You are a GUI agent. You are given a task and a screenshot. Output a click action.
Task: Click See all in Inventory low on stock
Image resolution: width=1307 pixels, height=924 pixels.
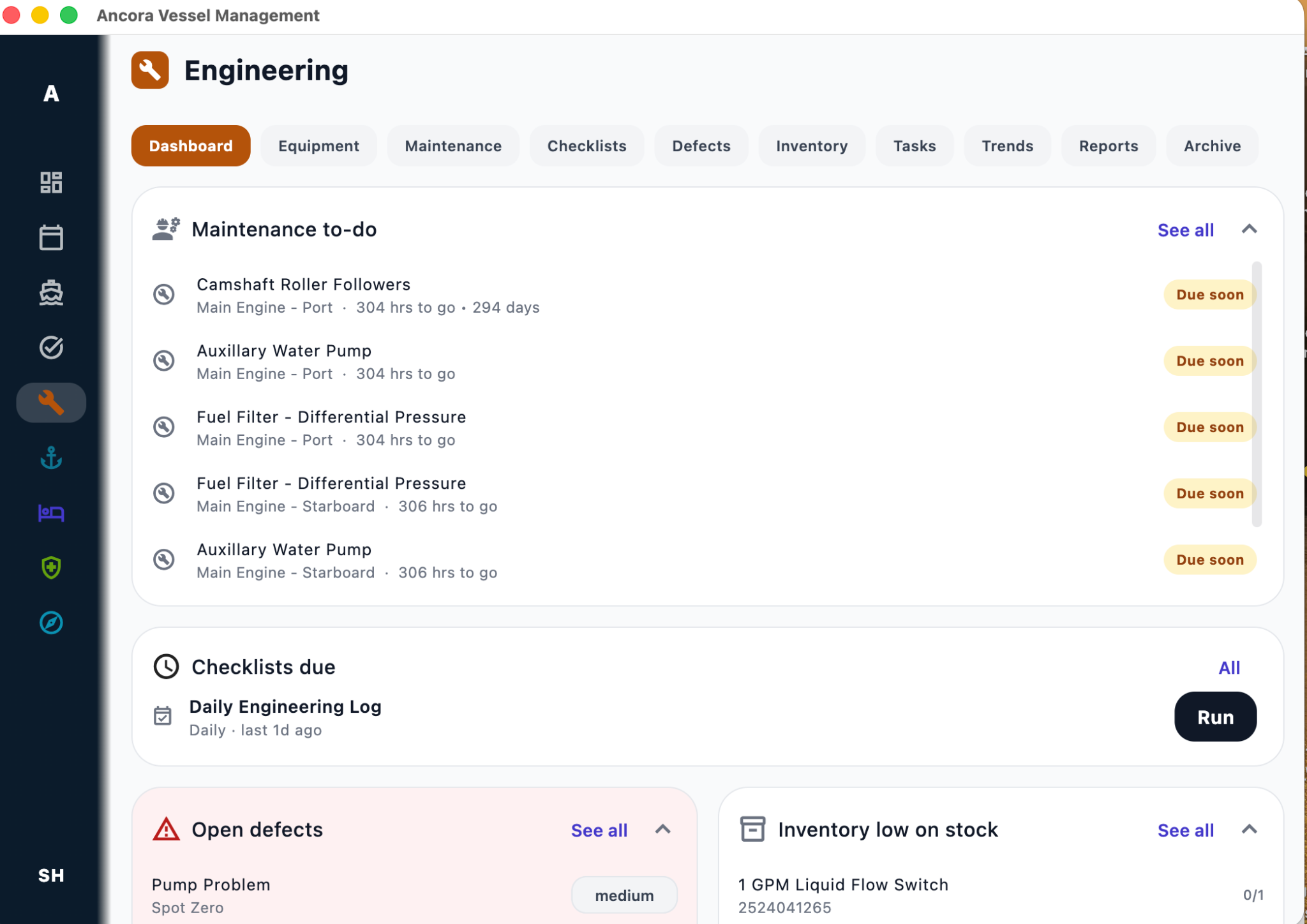[1186, 831]
